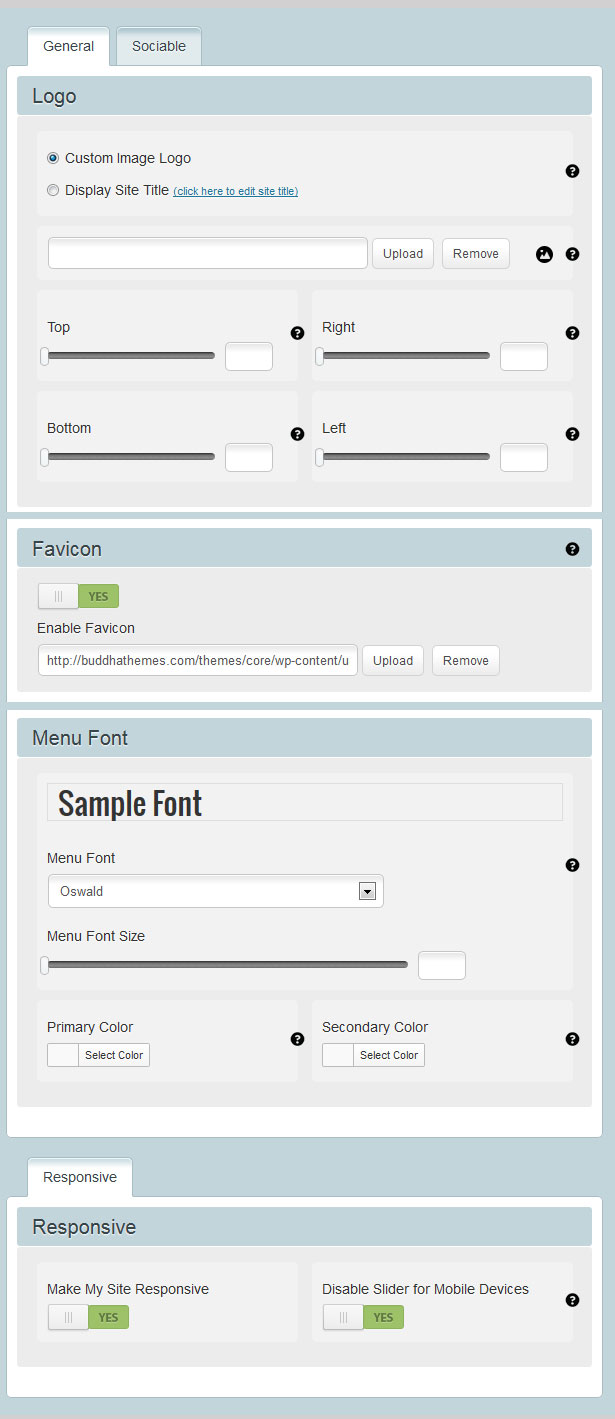Show help for Menu Font setting
This screenshot has width=615, height=1419.
[572, 865]
